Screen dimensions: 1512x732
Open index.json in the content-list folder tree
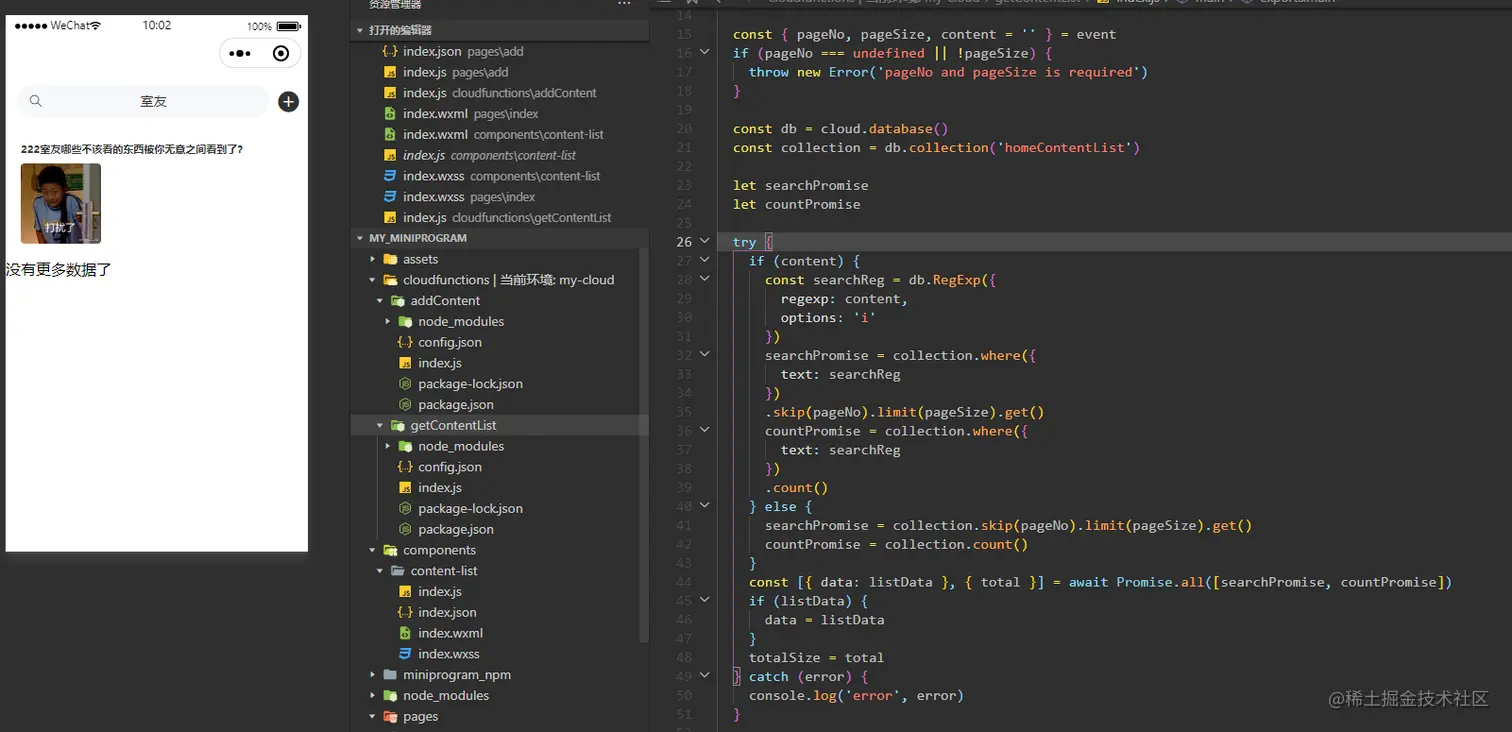(447, 612)
